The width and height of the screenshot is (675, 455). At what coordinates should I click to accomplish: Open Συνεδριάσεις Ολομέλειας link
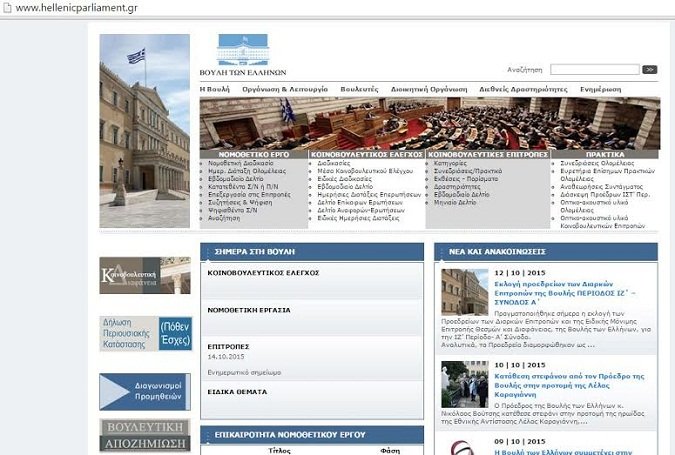tap(597, 163)
